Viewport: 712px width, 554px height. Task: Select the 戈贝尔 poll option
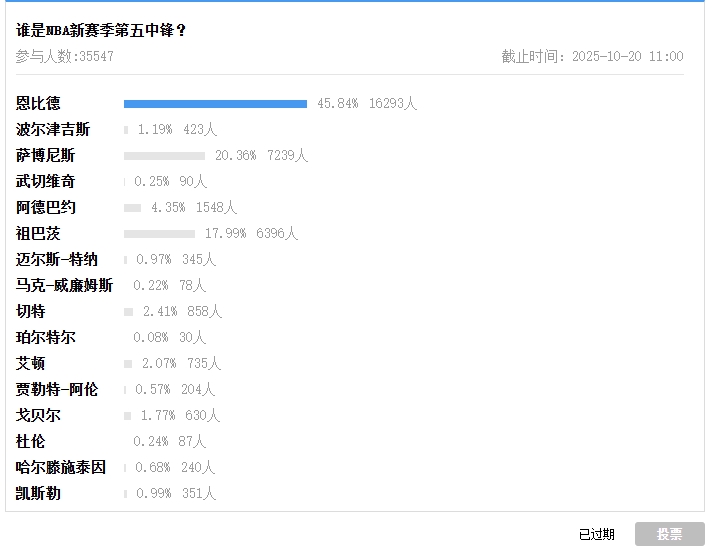click(x=38, y=415)
